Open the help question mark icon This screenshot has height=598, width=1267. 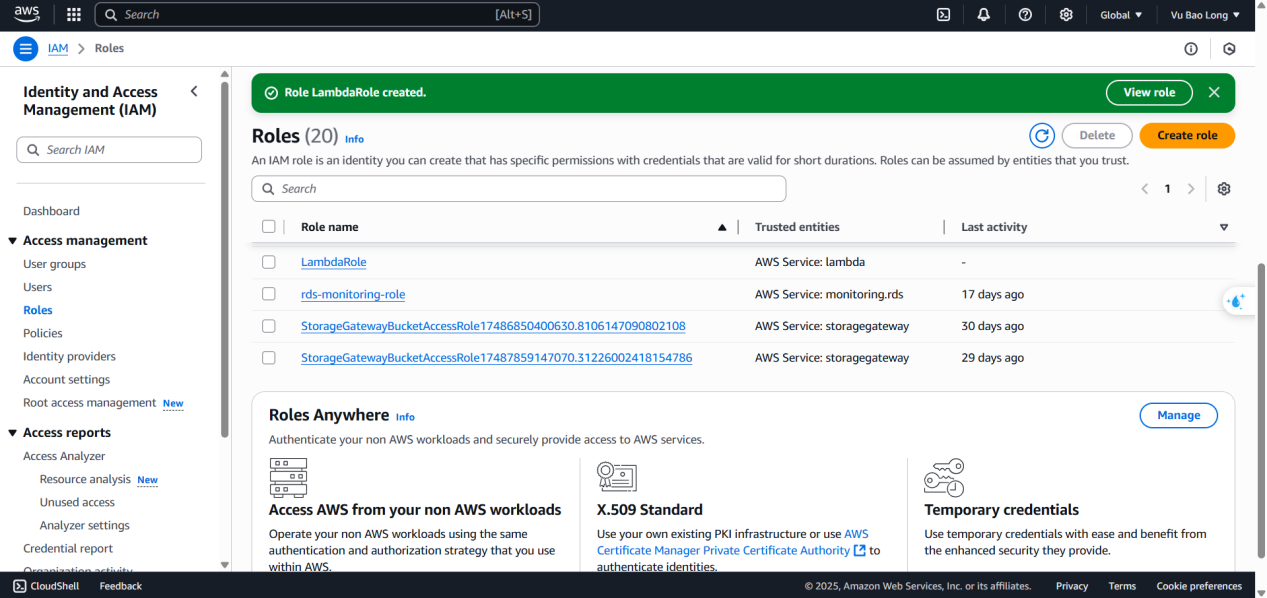click(x=1025, y=15)
